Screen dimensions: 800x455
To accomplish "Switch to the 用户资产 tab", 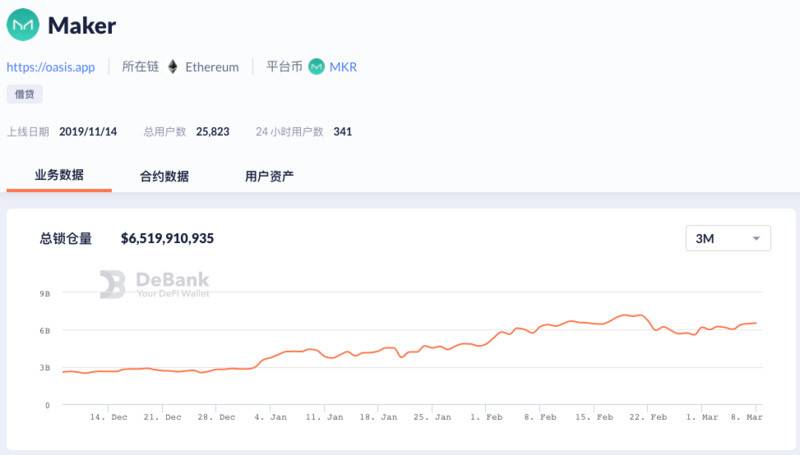I will [x=269, y=176].
